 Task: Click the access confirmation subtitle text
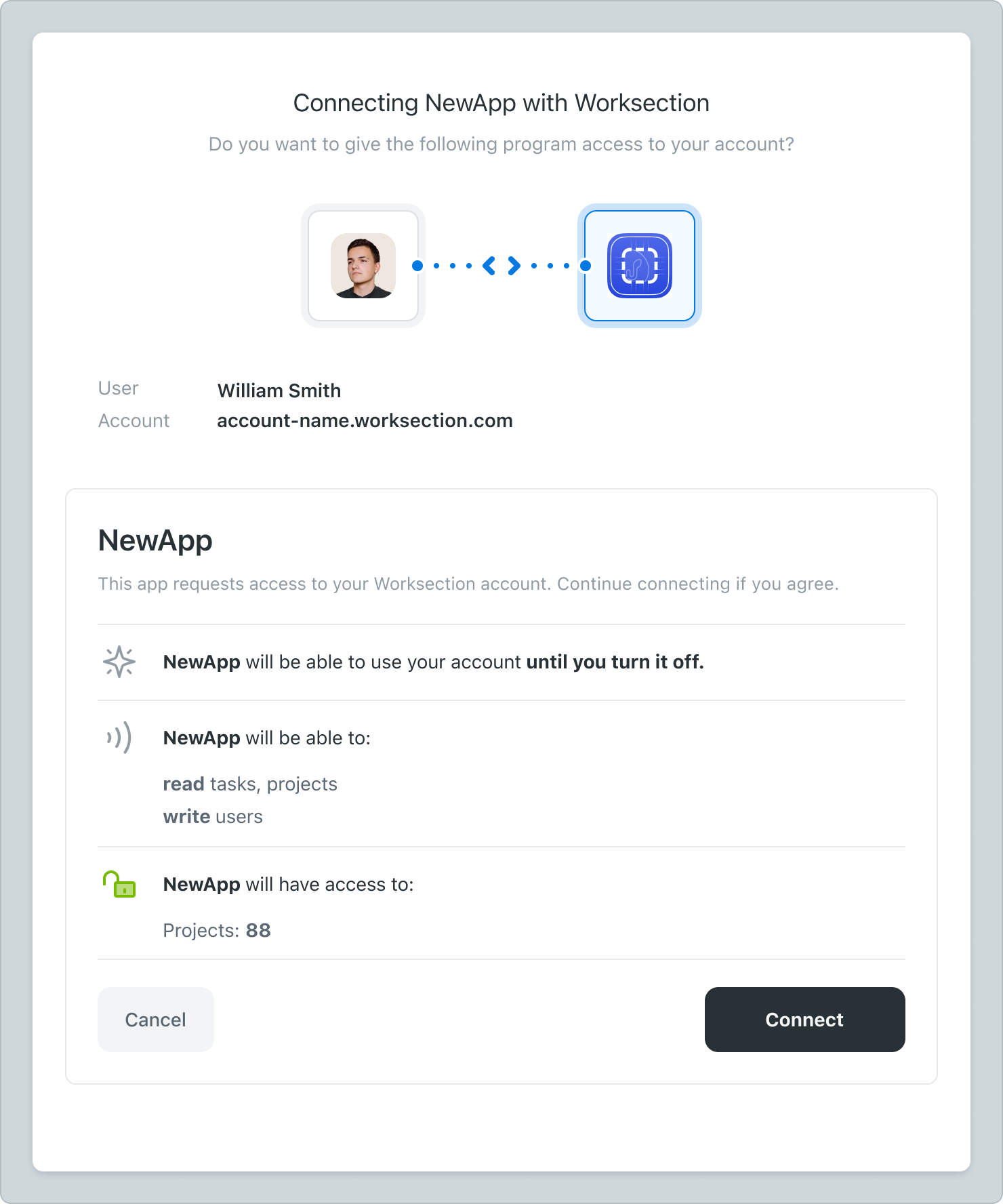click(x=501, y=144)
